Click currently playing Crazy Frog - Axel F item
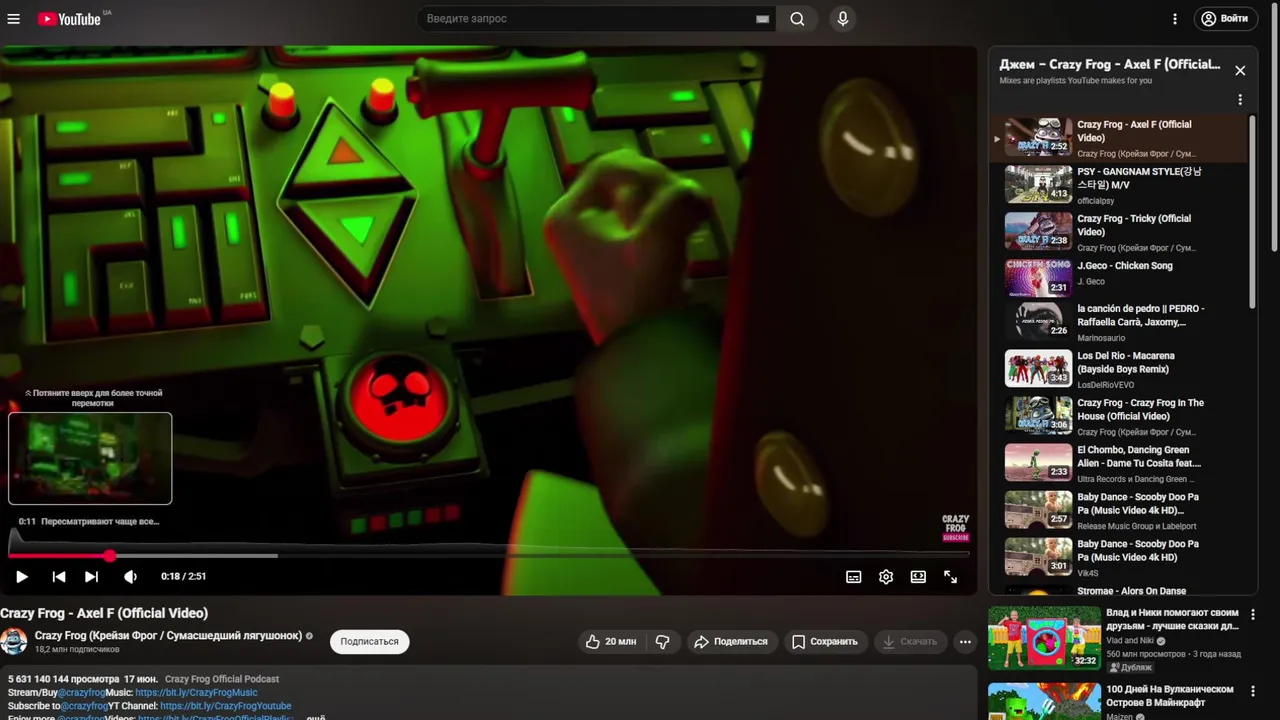This screenshot has width=1280, height=720. [1120, 138]
